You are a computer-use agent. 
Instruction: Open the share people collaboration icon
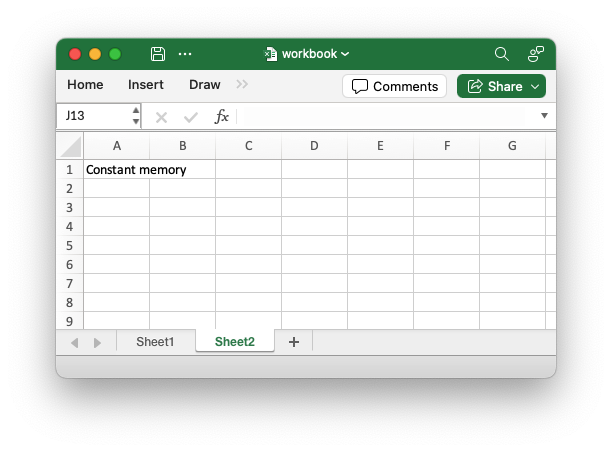coord(536,54)
